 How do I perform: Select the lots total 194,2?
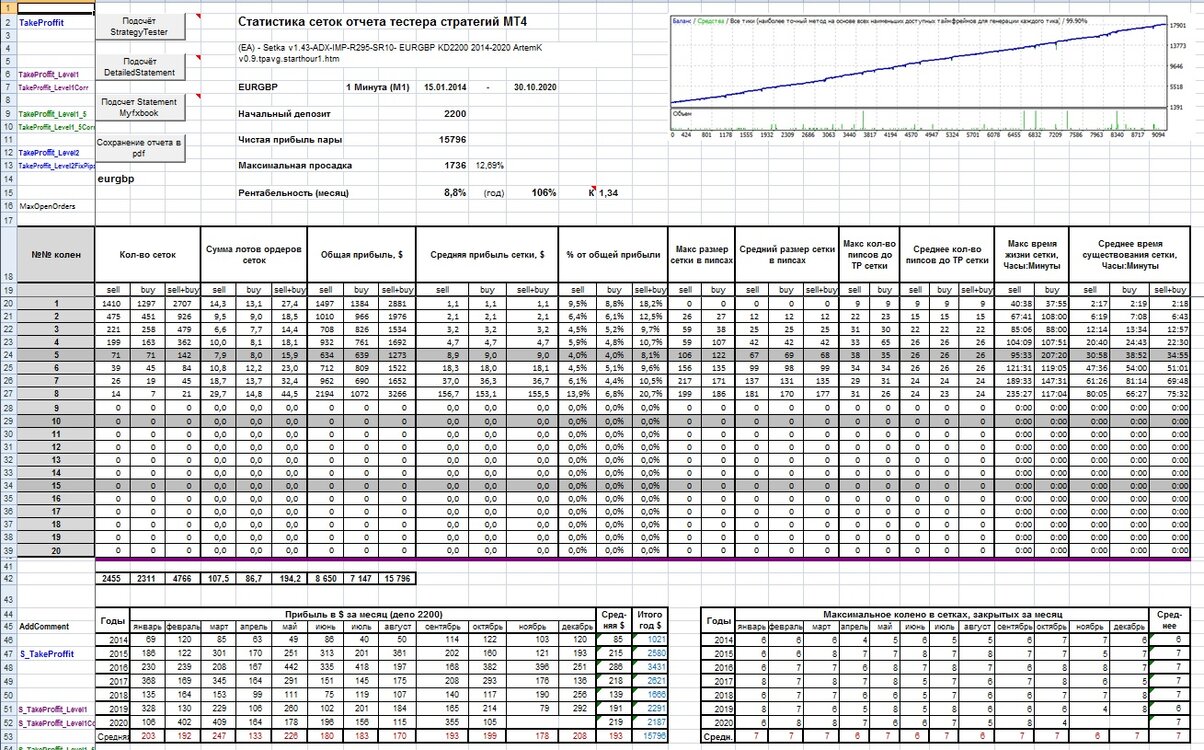pyautogui.click(x=288, y=578)
